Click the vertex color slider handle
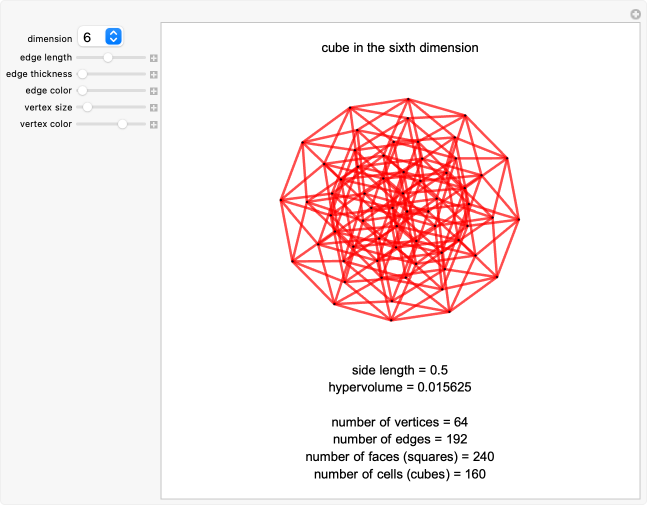The width and height of the screenshot is (647, 506). point(122,124)
